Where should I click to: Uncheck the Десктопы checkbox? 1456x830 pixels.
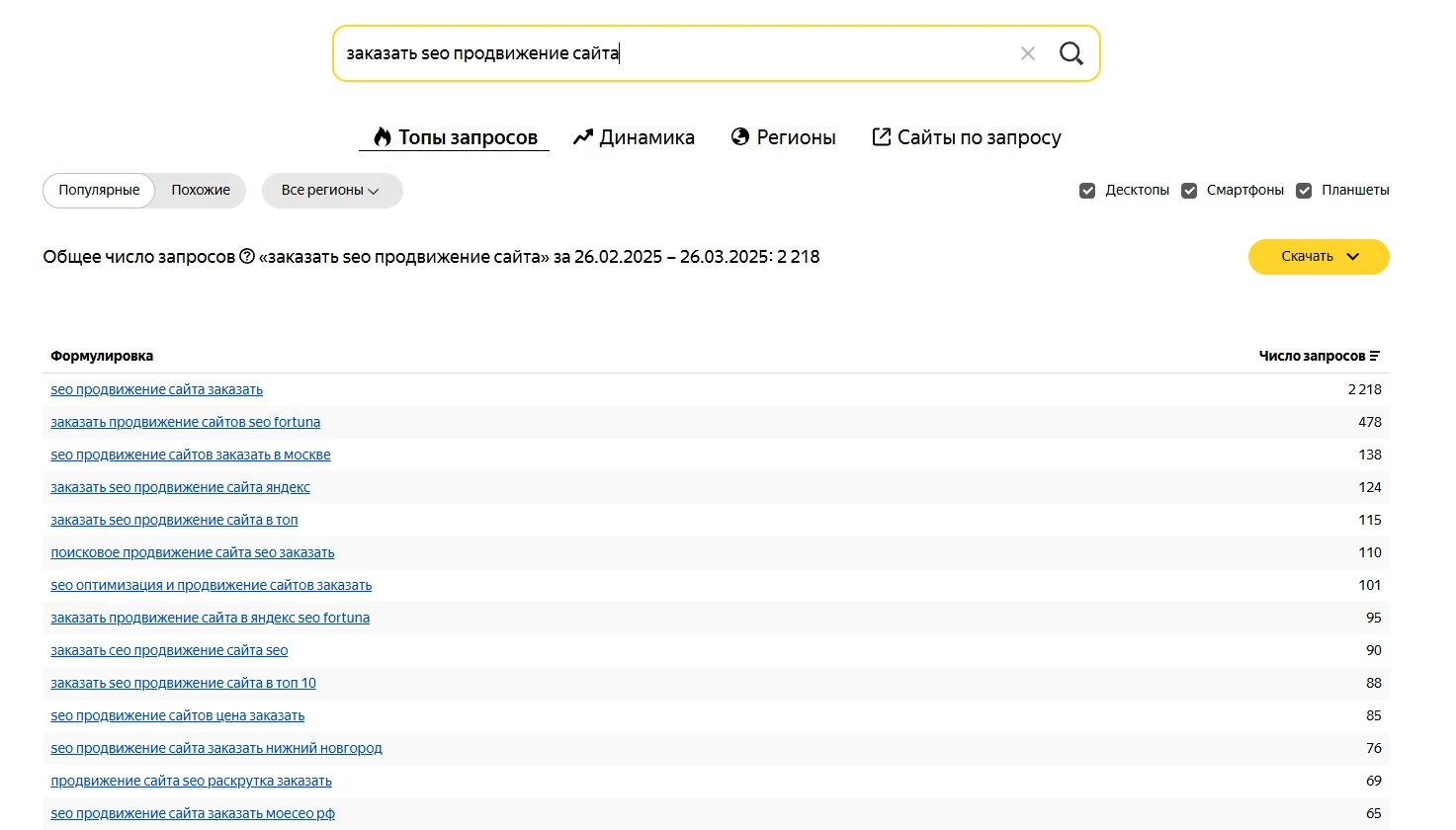(1087, 191)
